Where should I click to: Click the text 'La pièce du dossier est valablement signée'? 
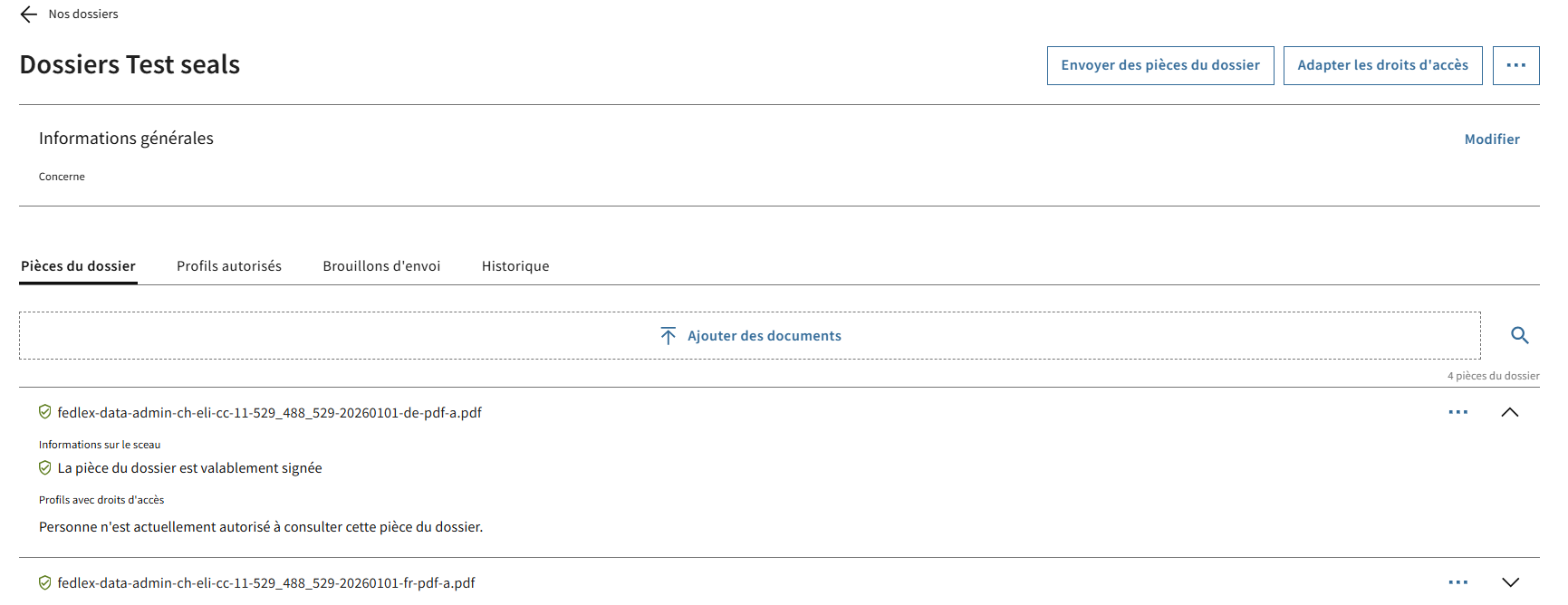(x=189, y=468)
